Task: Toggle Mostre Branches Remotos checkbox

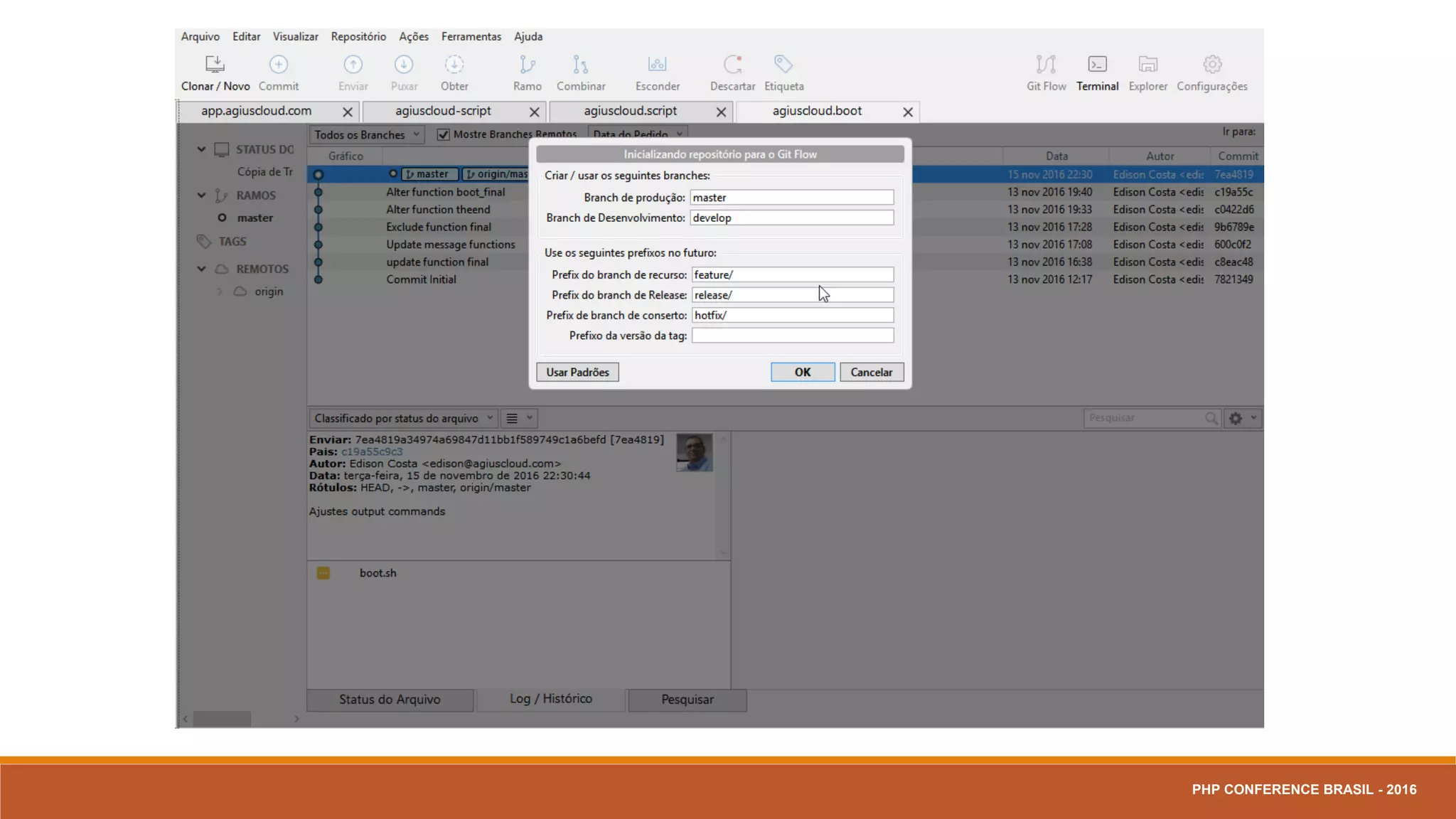Action: pyautogui.click(x=444, y=134)
